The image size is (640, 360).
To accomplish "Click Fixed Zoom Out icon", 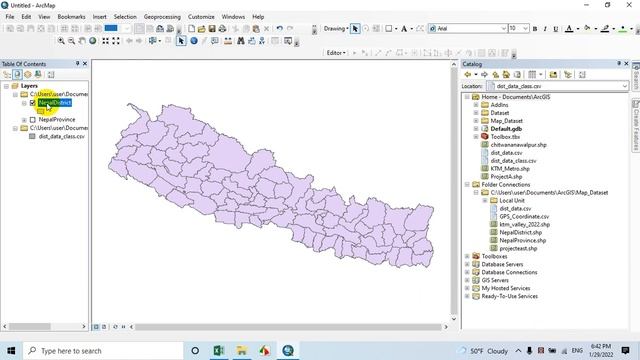I will 116,41.
